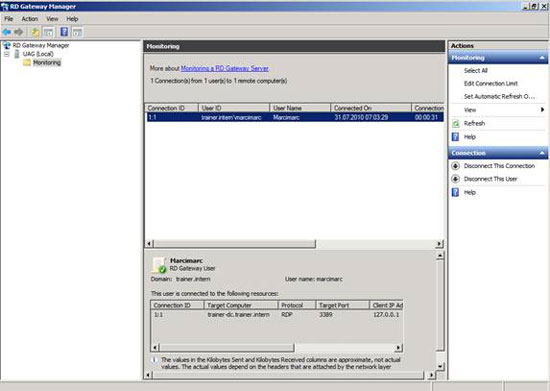This screenshot has width=550, height=391.
Task: Click the Disconnect This Connection icon
Action: click(455, 166)
